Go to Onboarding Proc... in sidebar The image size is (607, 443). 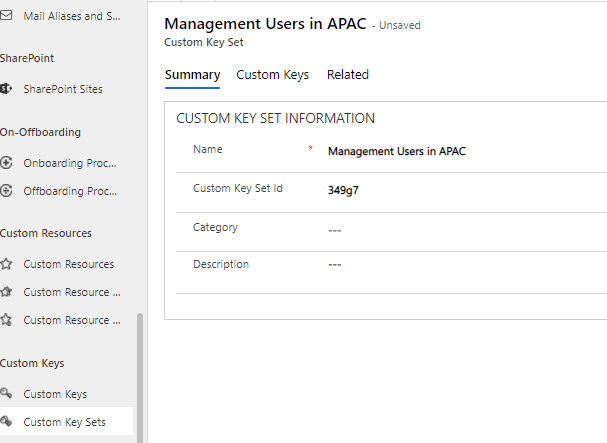tap(70, 163)
